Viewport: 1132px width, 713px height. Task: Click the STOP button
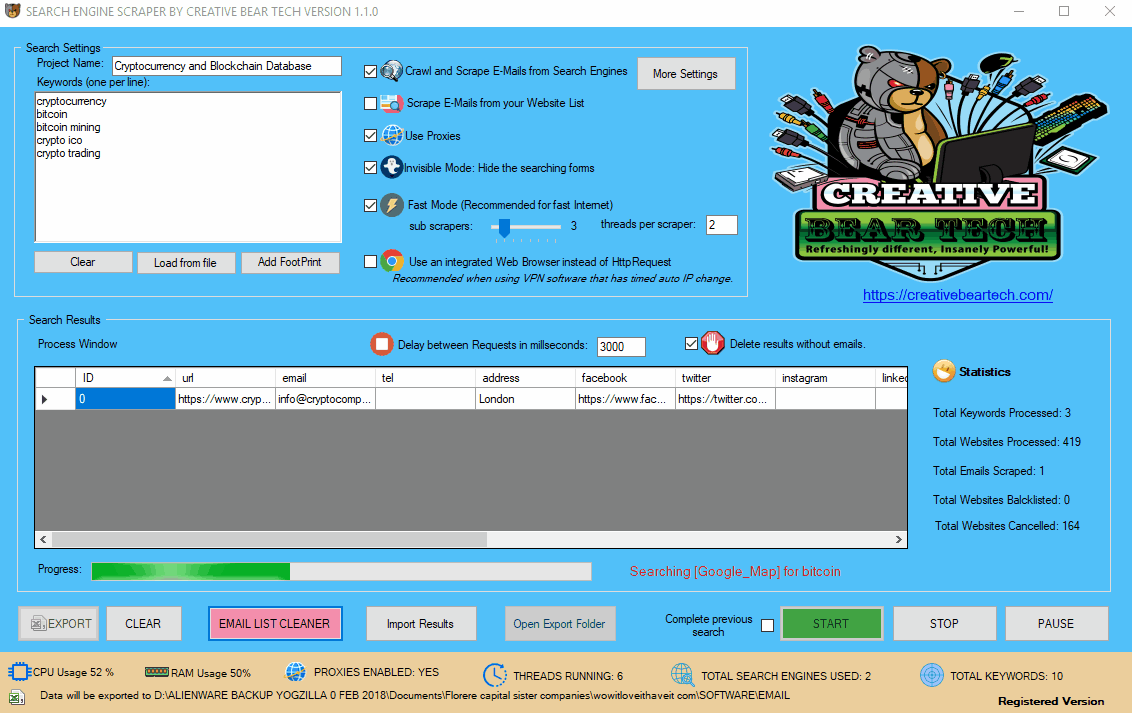pos(945,624)
